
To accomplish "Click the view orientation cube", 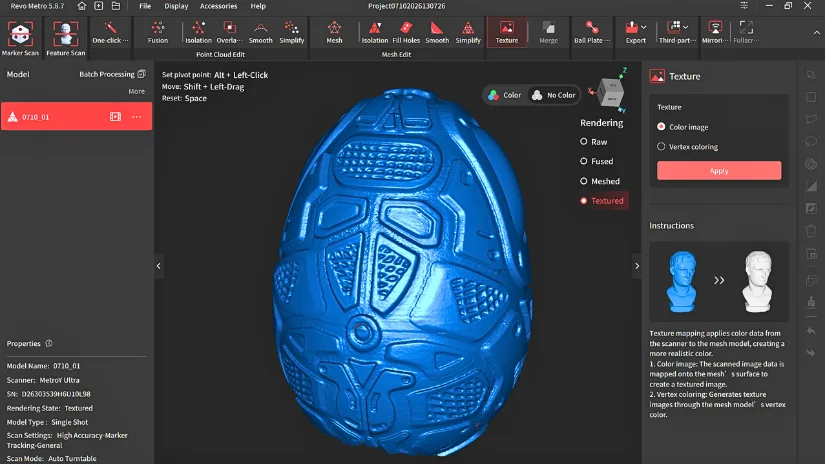I will [x=611, y=93].
